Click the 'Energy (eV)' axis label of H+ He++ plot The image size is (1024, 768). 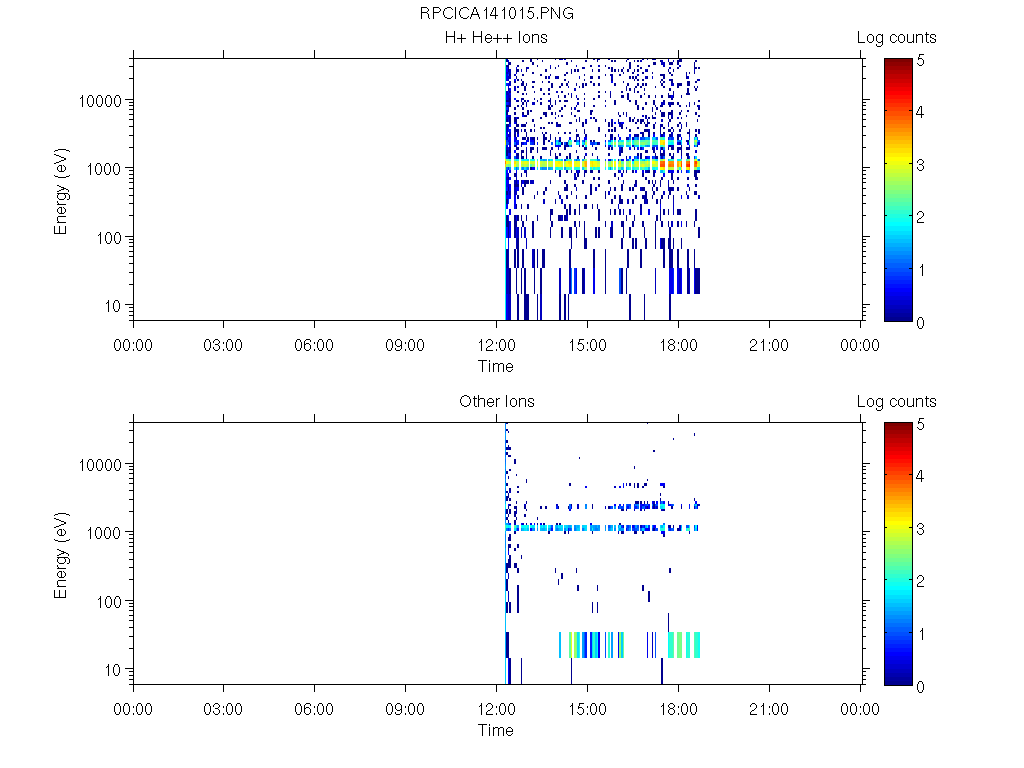[61, 191]
